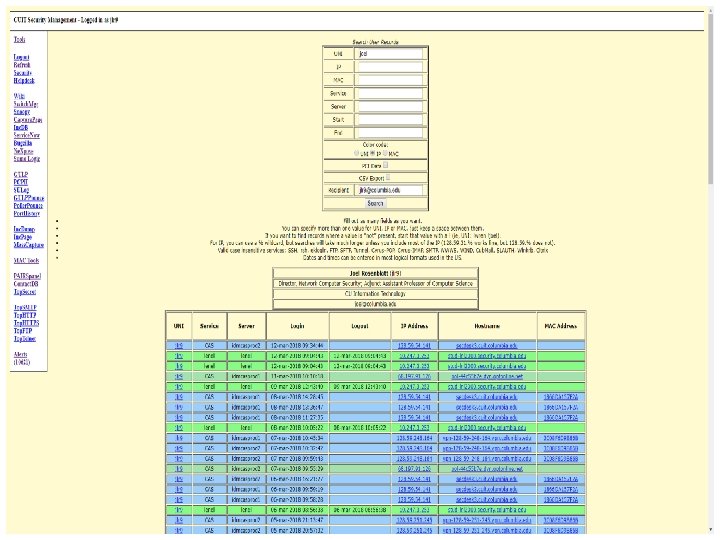Image resolution: width=720 pixels, height=540 pixels.
Task: Open the GULP sidebar link
Action: click(x=21, y=174)
